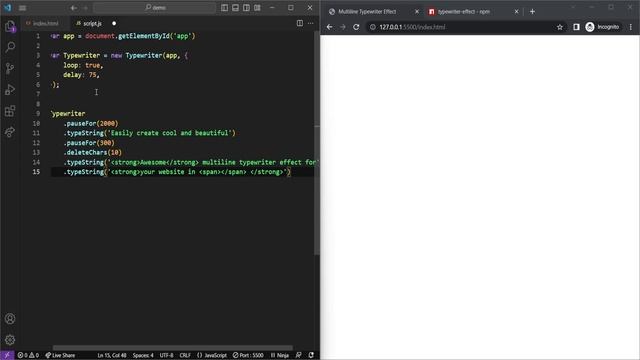Click the feedback icon in status bar
Screen dimensions: 640x360
pos(298,355)
